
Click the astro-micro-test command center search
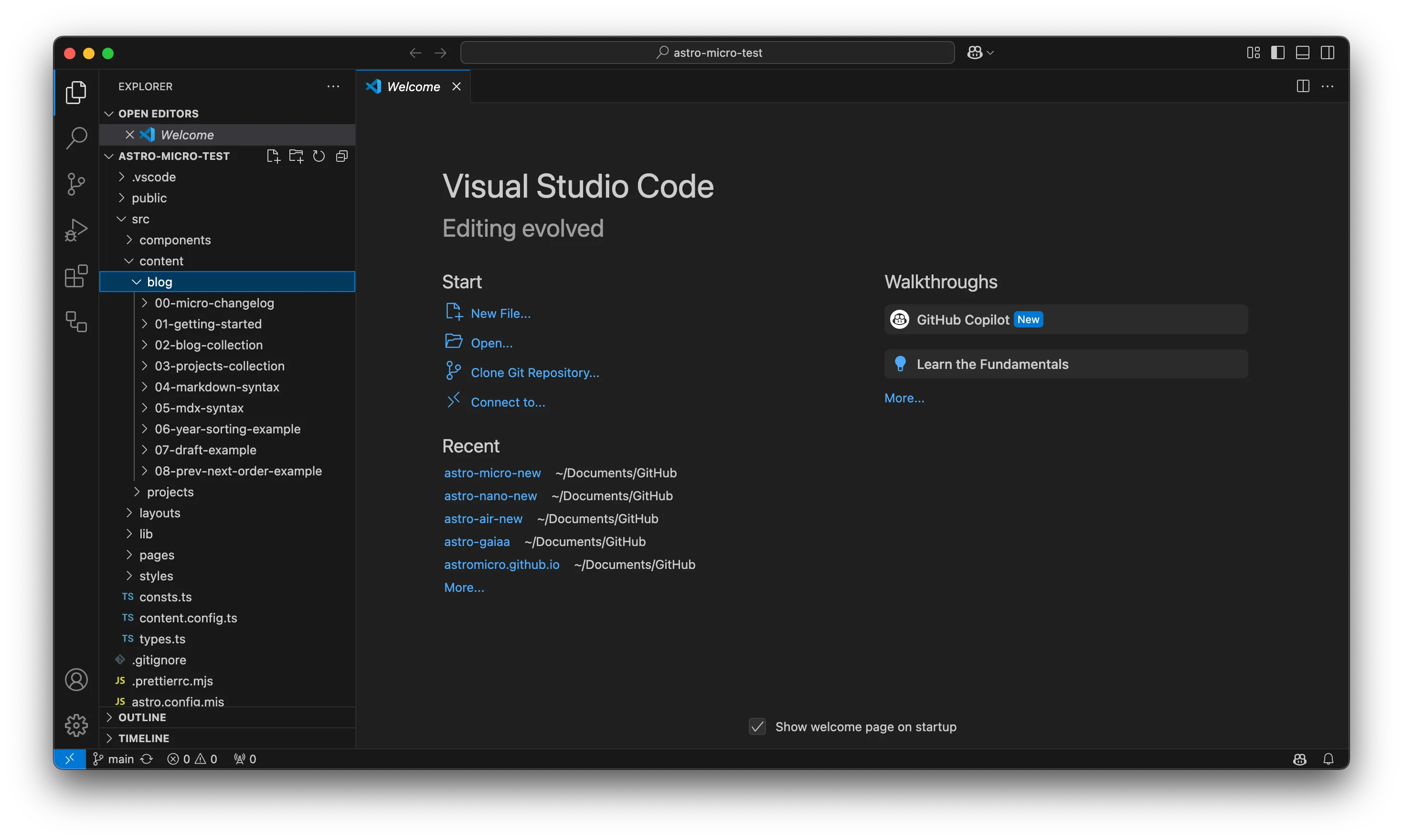707,52
